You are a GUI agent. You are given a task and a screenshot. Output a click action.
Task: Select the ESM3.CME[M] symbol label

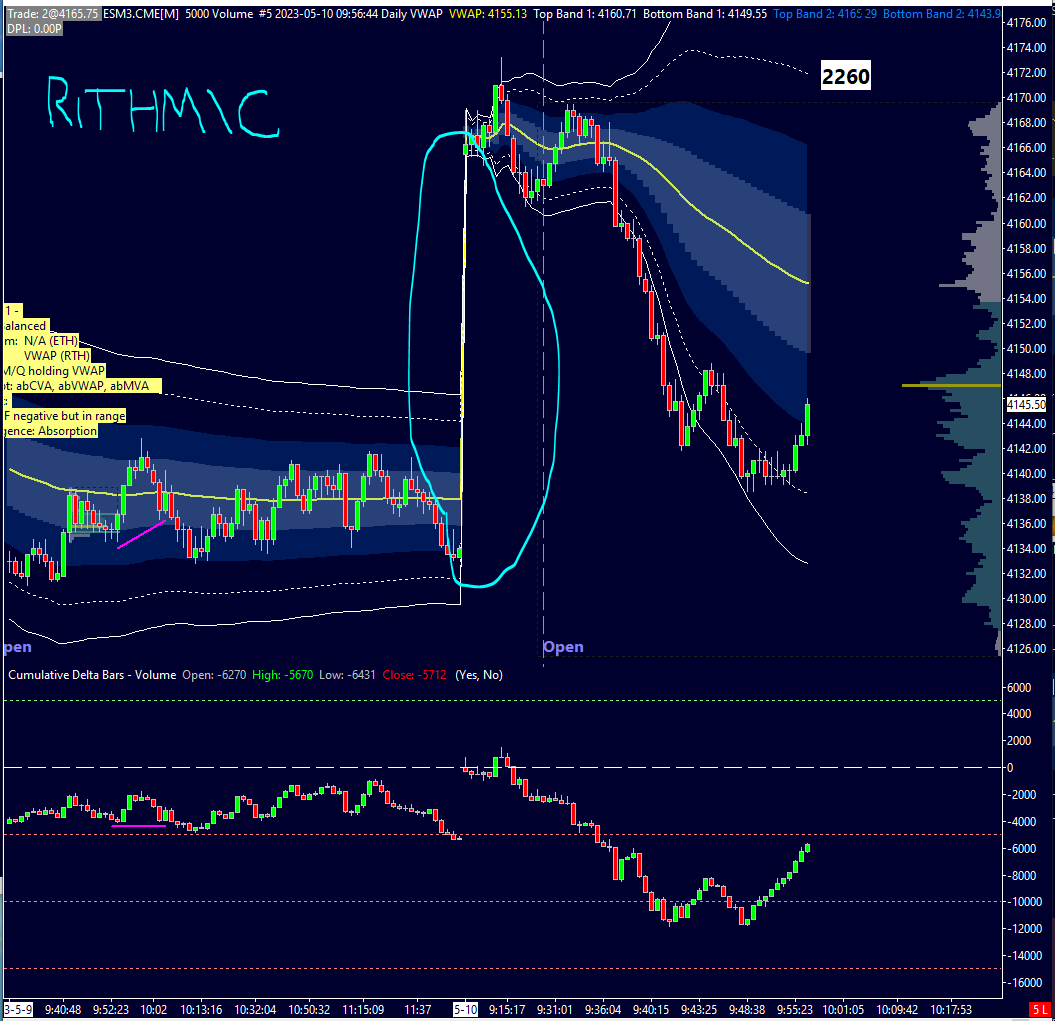point(141,13)
